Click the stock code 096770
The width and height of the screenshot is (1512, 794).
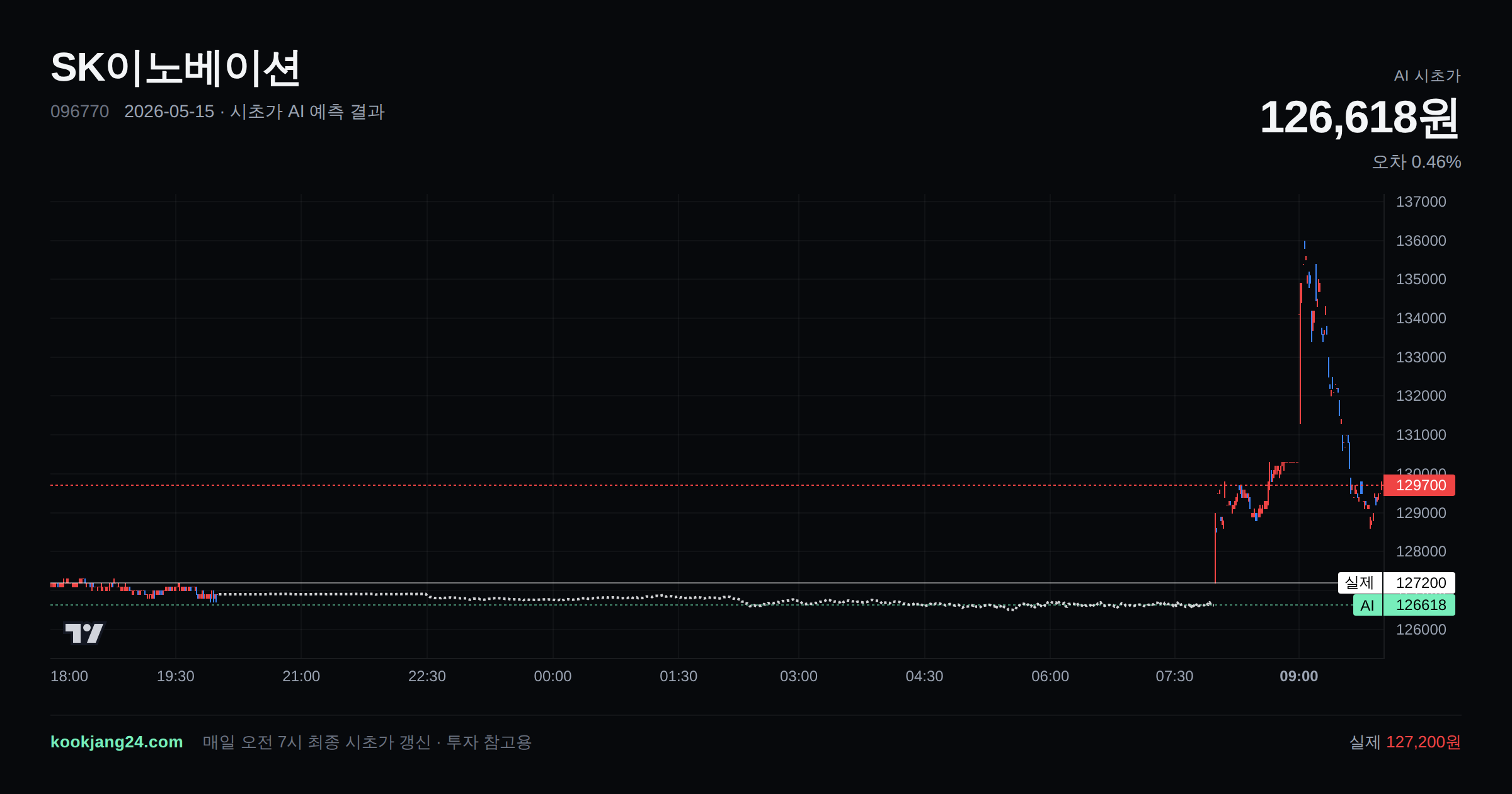point(79,112)
